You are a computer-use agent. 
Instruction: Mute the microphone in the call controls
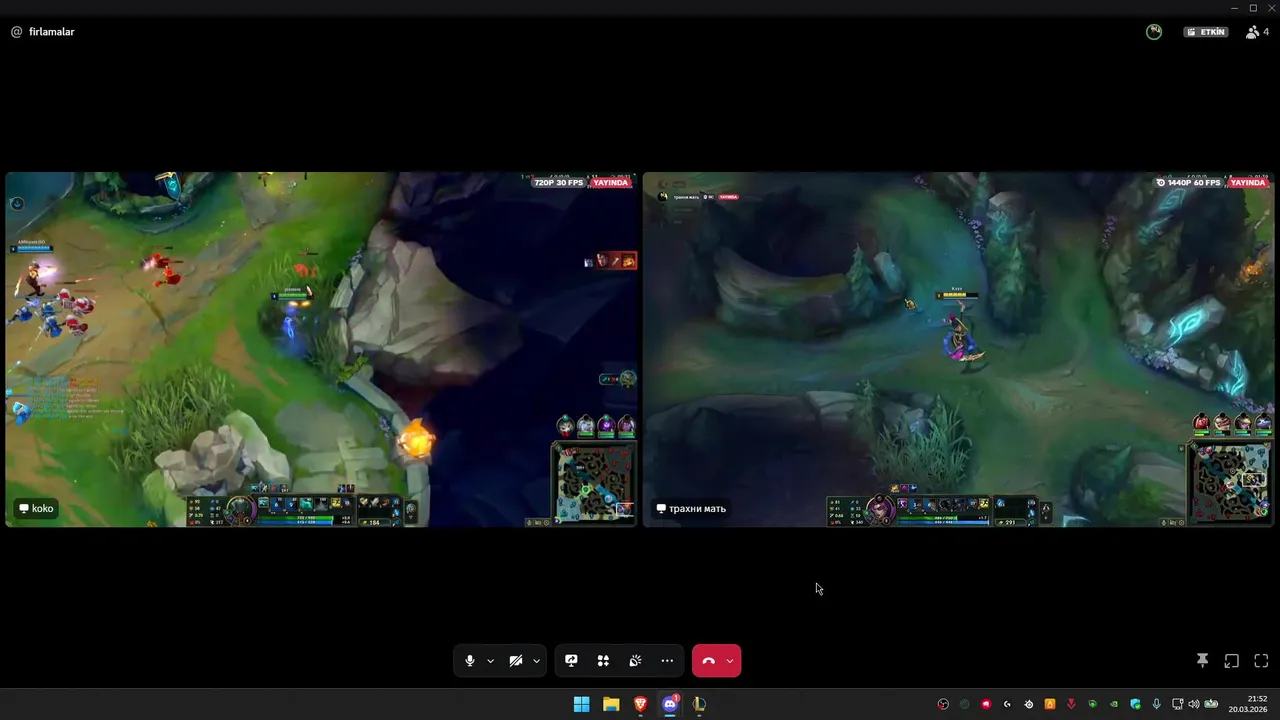(470, 661)
